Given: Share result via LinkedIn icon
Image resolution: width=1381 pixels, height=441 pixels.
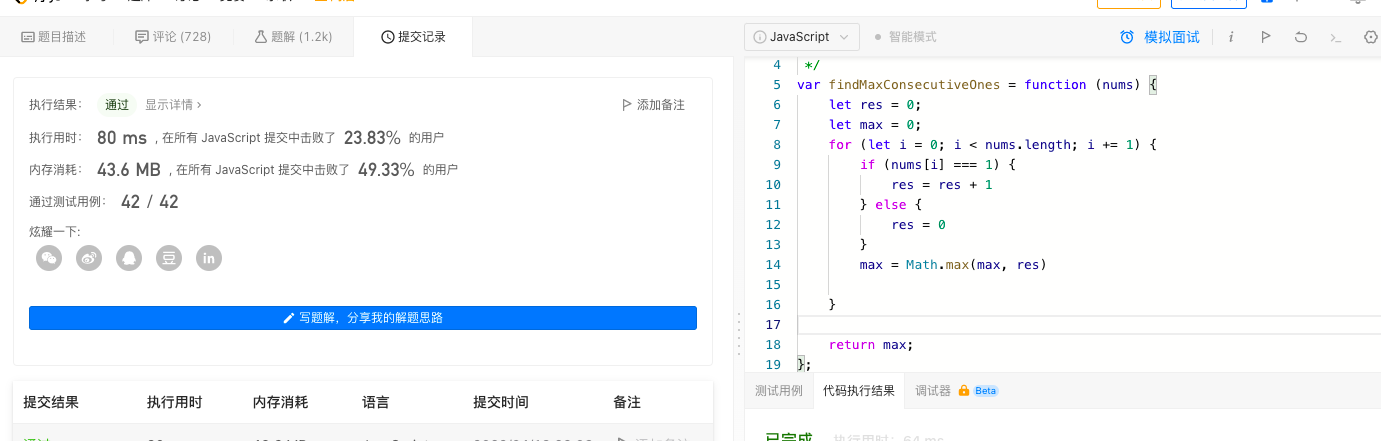Looking at the screenshot, I should coord(209,258).
